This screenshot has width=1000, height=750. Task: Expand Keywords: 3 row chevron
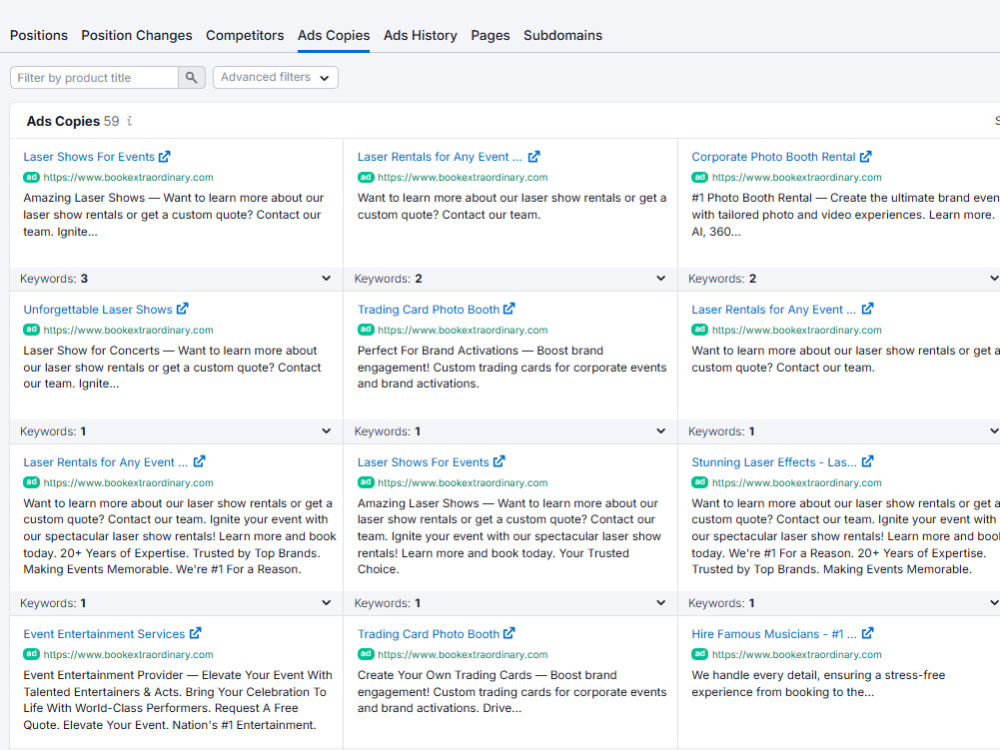(326, 278)
